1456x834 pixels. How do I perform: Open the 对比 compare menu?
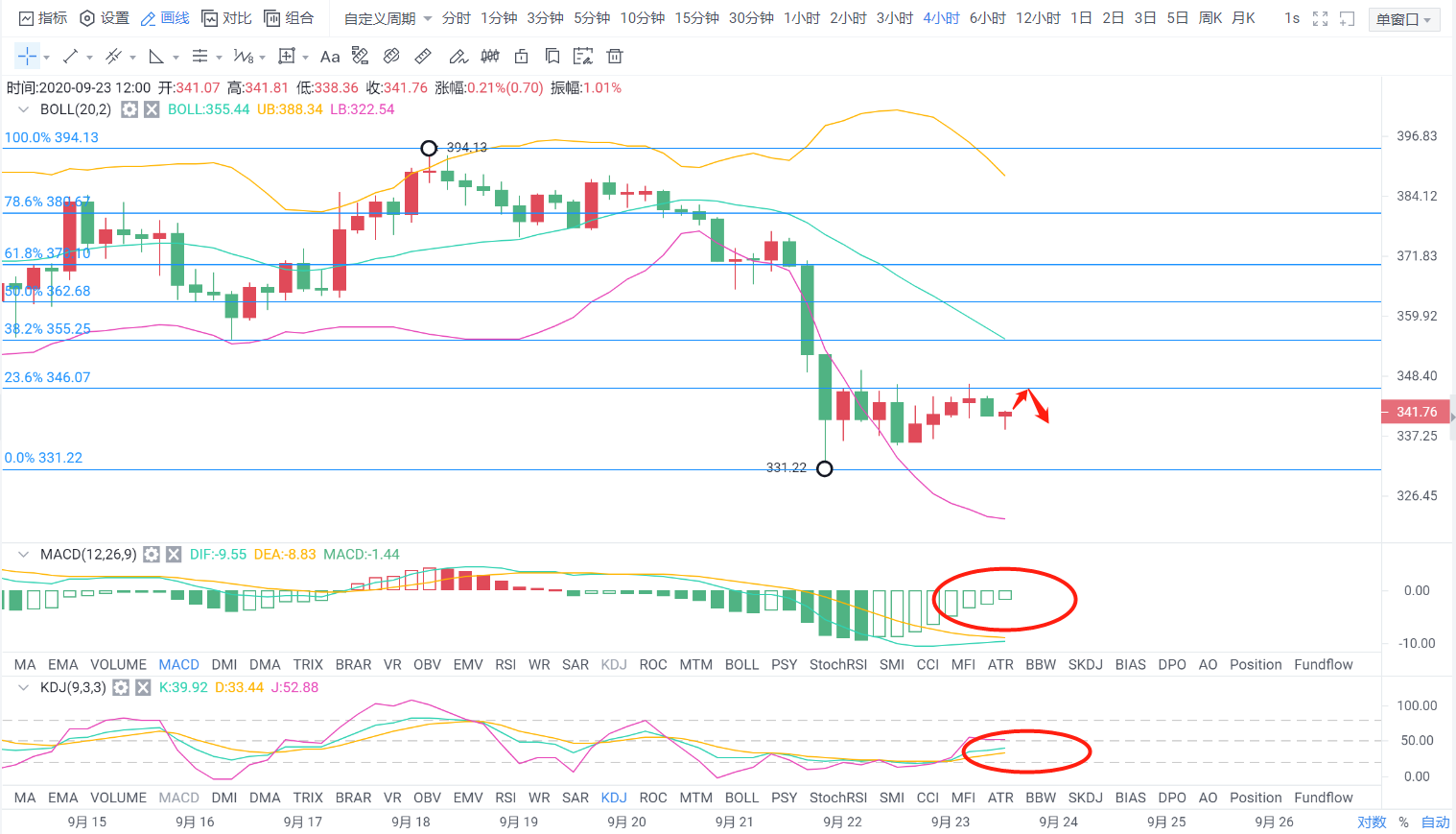coord(227,19)
